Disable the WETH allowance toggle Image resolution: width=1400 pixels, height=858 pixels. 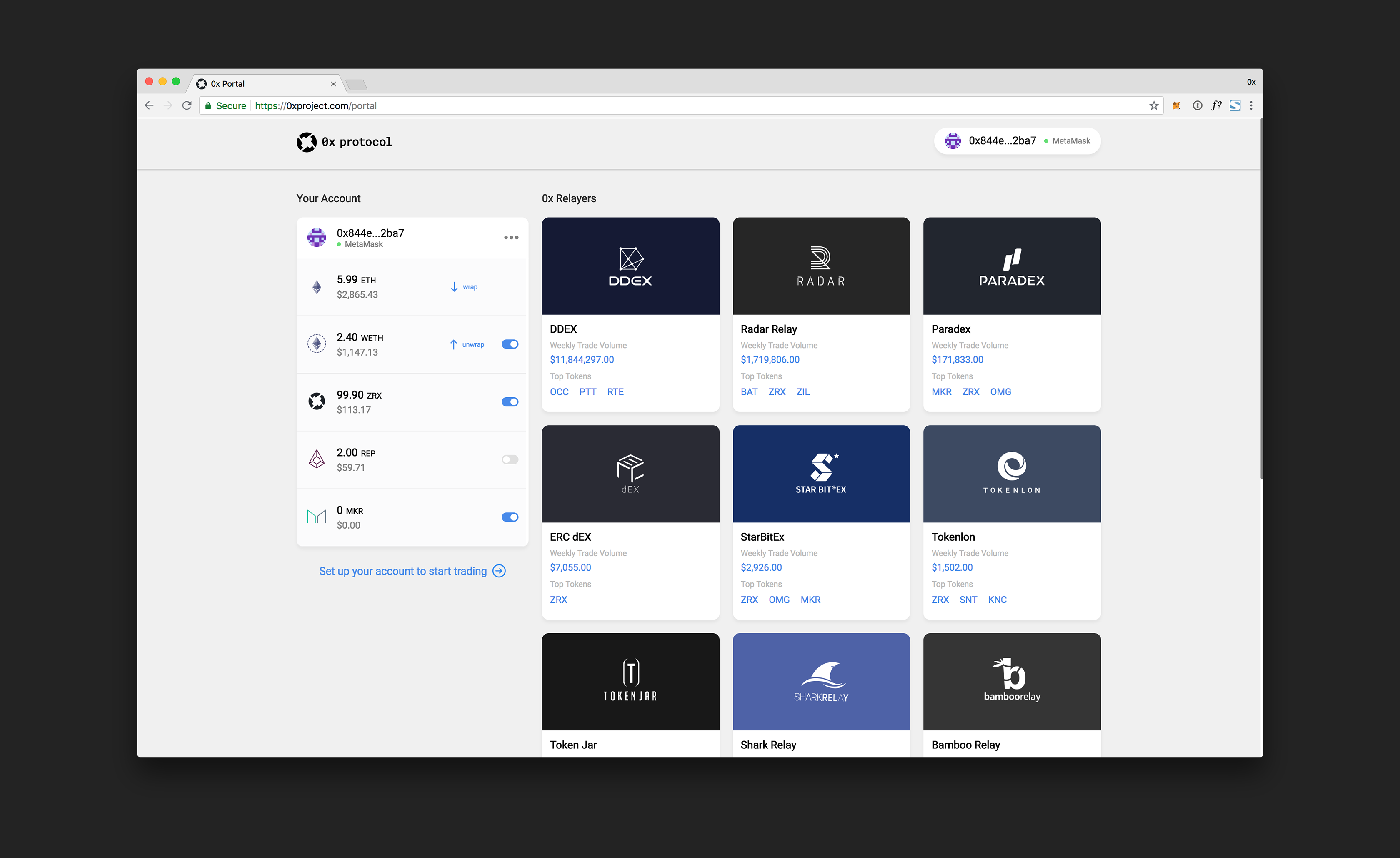(x=510, y=344)
